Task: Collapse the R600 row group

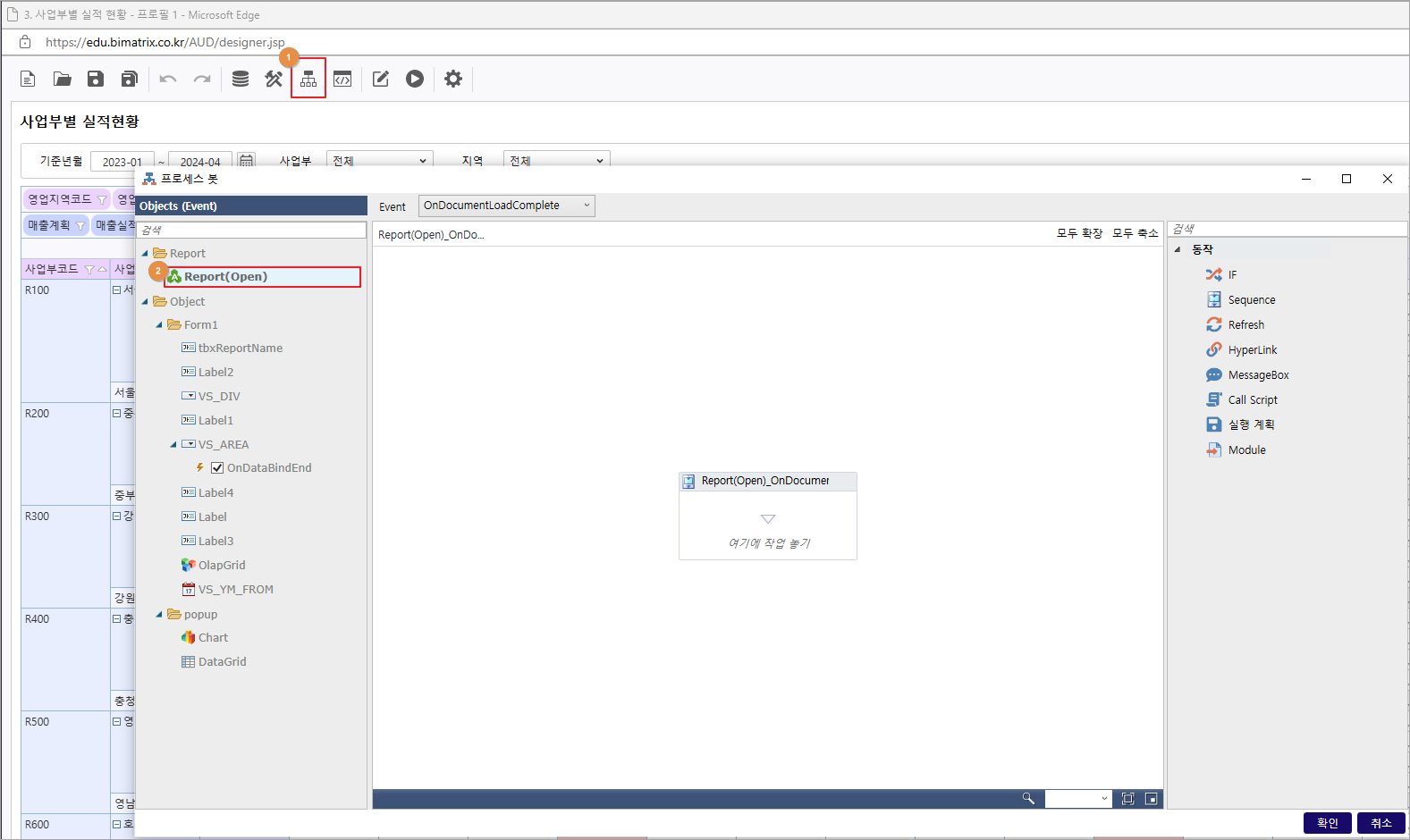Action: click(x=116, y=824)
